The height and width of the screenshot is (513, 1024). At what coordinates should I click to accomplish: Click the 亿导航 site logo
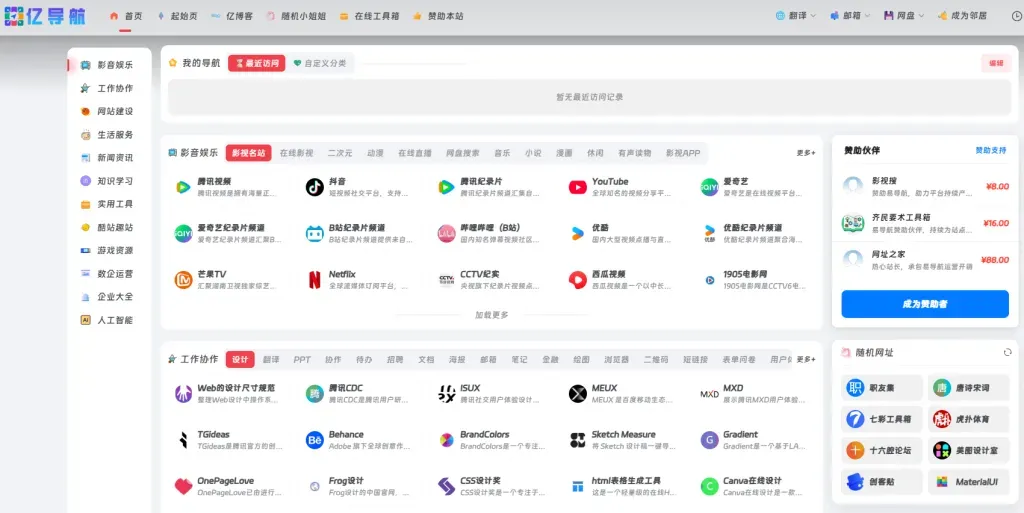coord(45,16)
